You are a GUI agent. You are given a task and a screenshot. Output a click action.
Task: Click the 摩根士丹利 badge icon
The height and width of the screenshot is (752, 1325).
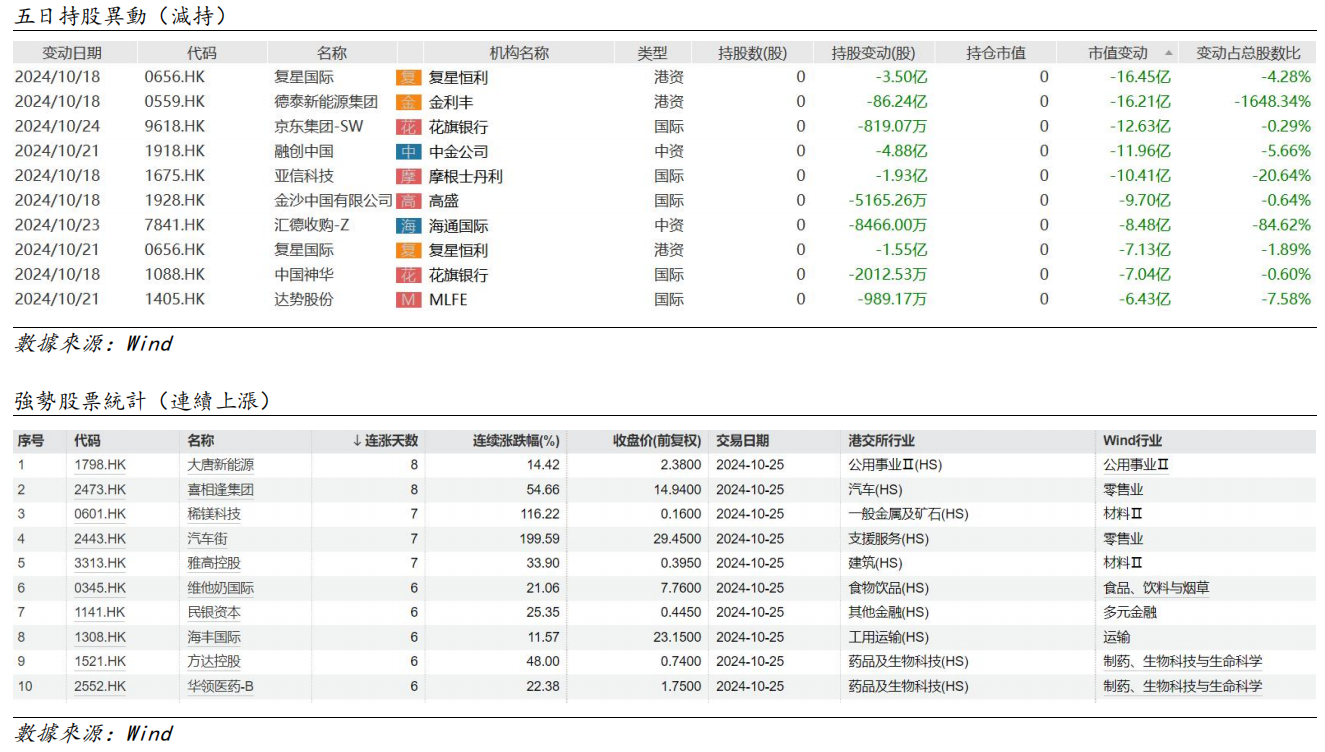pos(408,176)
